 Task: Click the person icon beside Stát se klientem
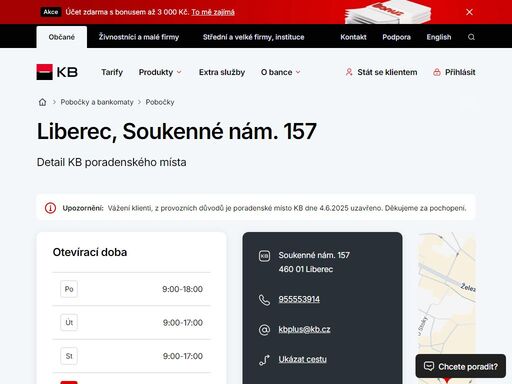tap(349, 72)
